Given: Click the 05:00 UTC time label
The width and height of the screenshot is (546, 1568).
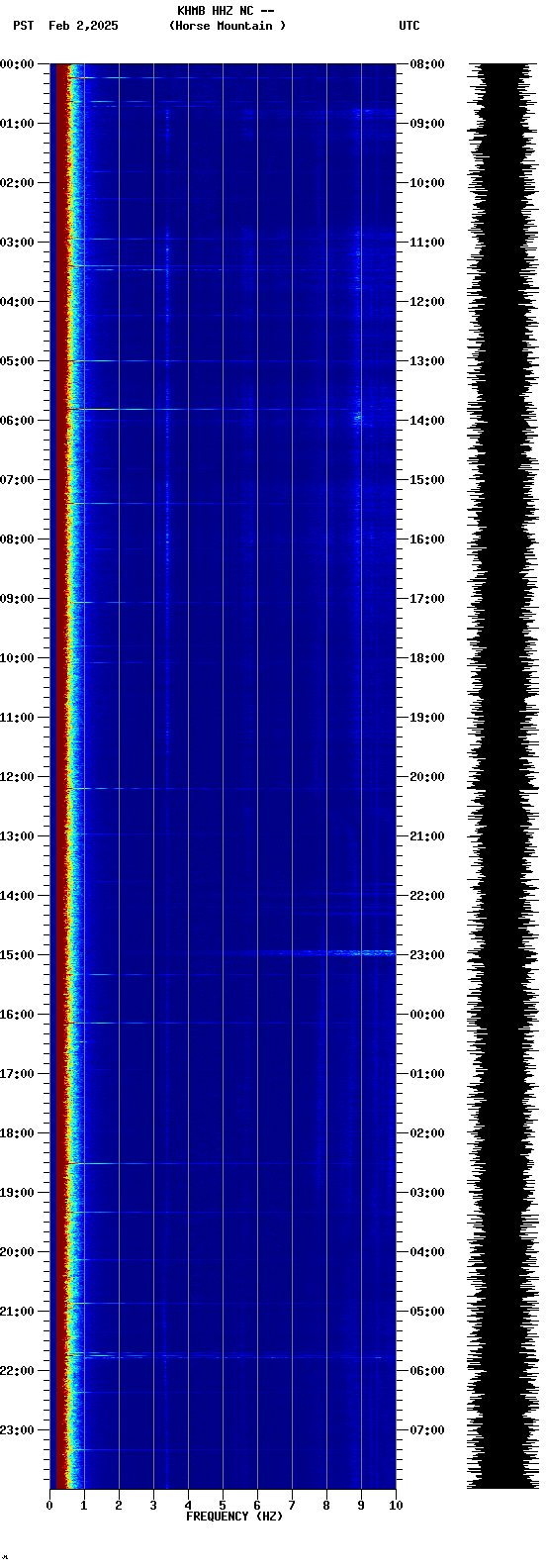Looking at the screenshot, I should (427, 1312).
